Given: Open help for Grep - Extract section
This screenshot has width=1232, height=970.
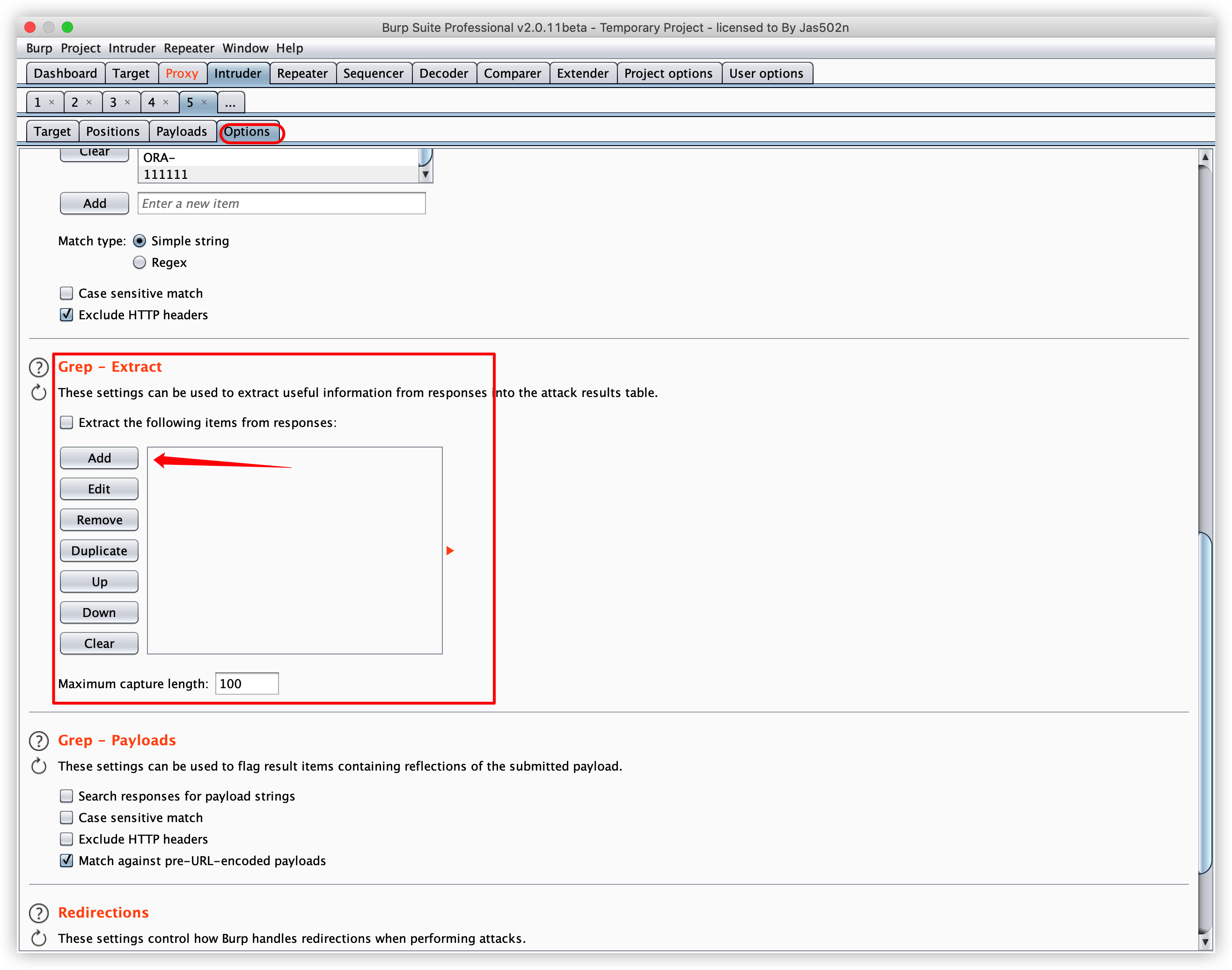Looking at the screenshot, I should click(x=38, y=367).
